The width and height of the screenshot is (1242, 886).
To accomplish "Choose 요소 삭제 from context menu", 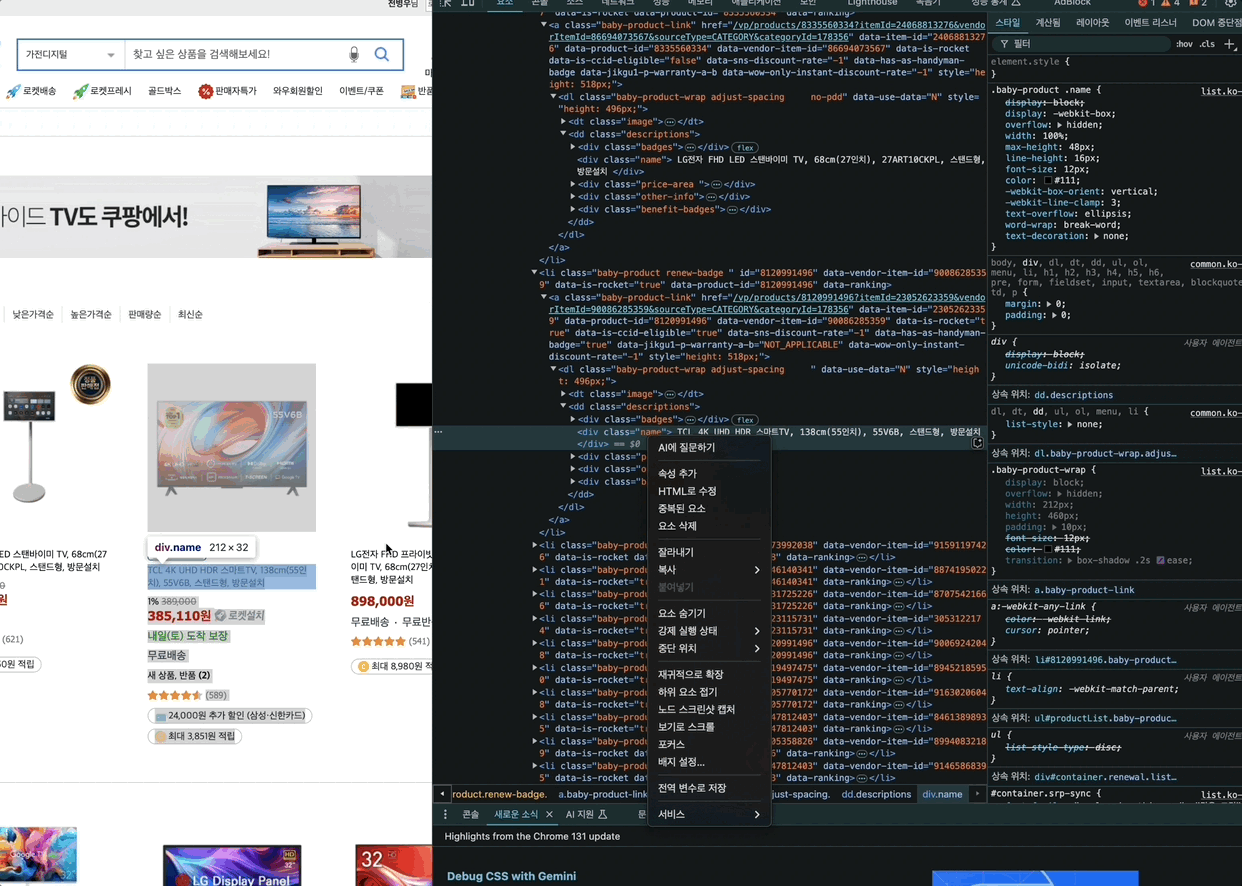I will click(709, 526).
